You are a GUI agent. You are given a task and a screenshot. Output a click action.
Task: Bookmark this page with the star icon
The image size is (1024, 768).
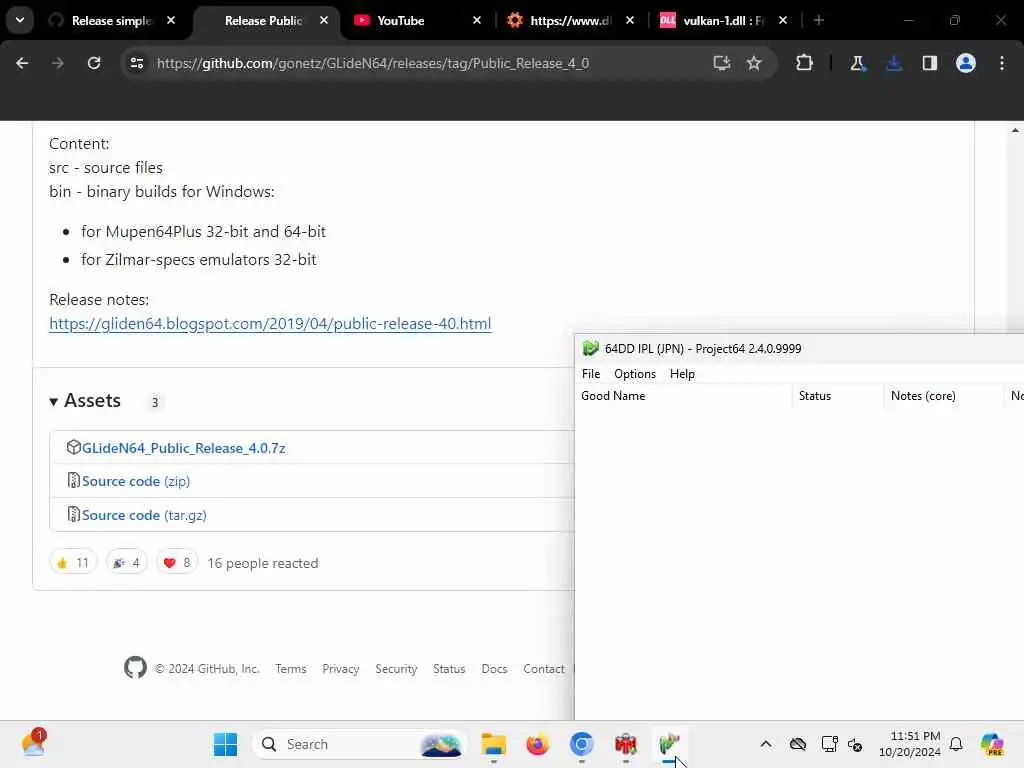coord(754,63)
